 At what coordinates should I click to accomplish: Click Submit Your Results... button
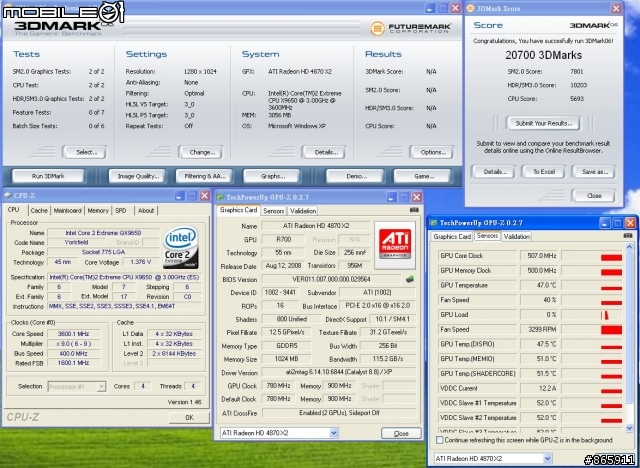tap(543, 123)
